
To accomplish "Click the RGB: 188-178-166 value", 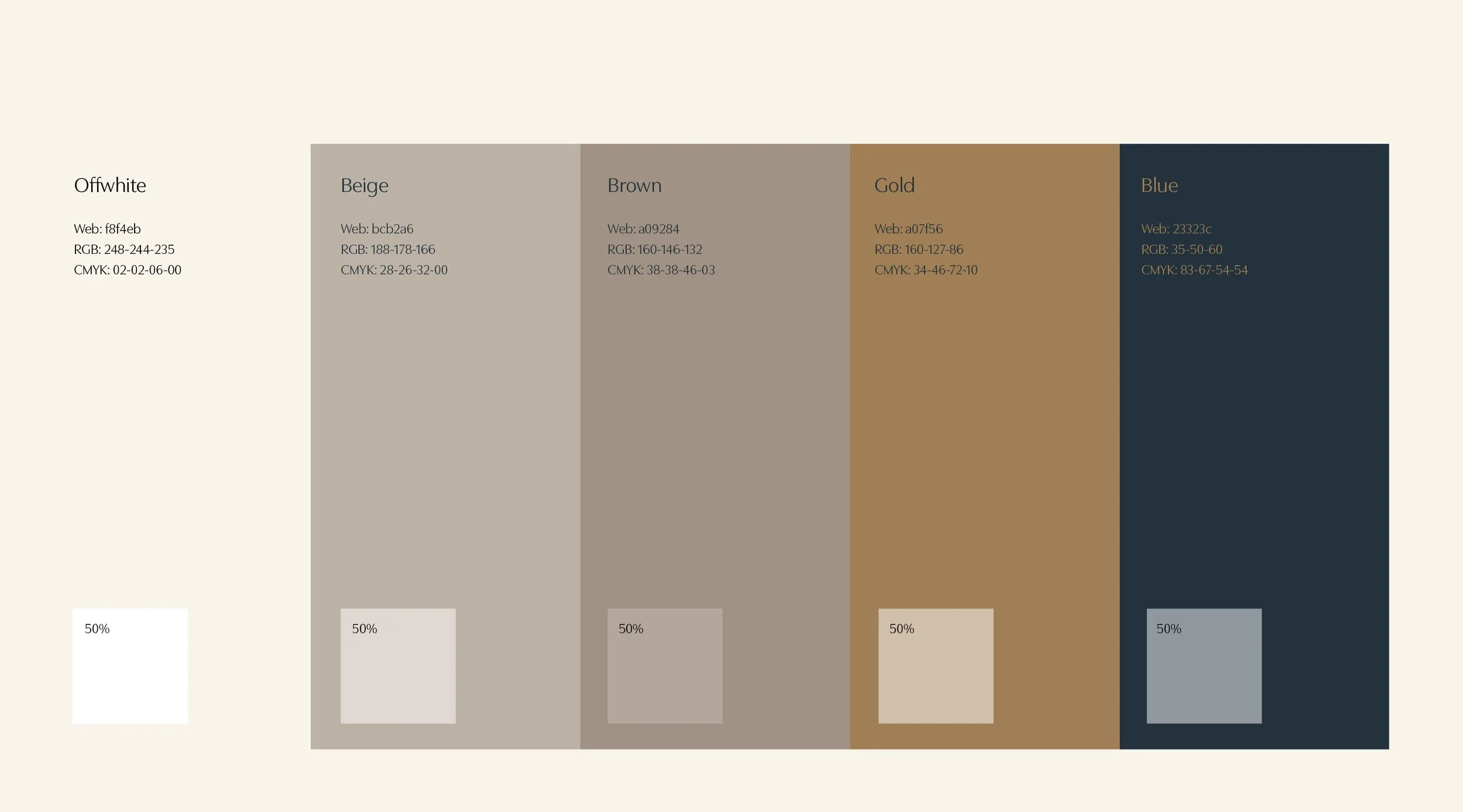I will (387, 249).
